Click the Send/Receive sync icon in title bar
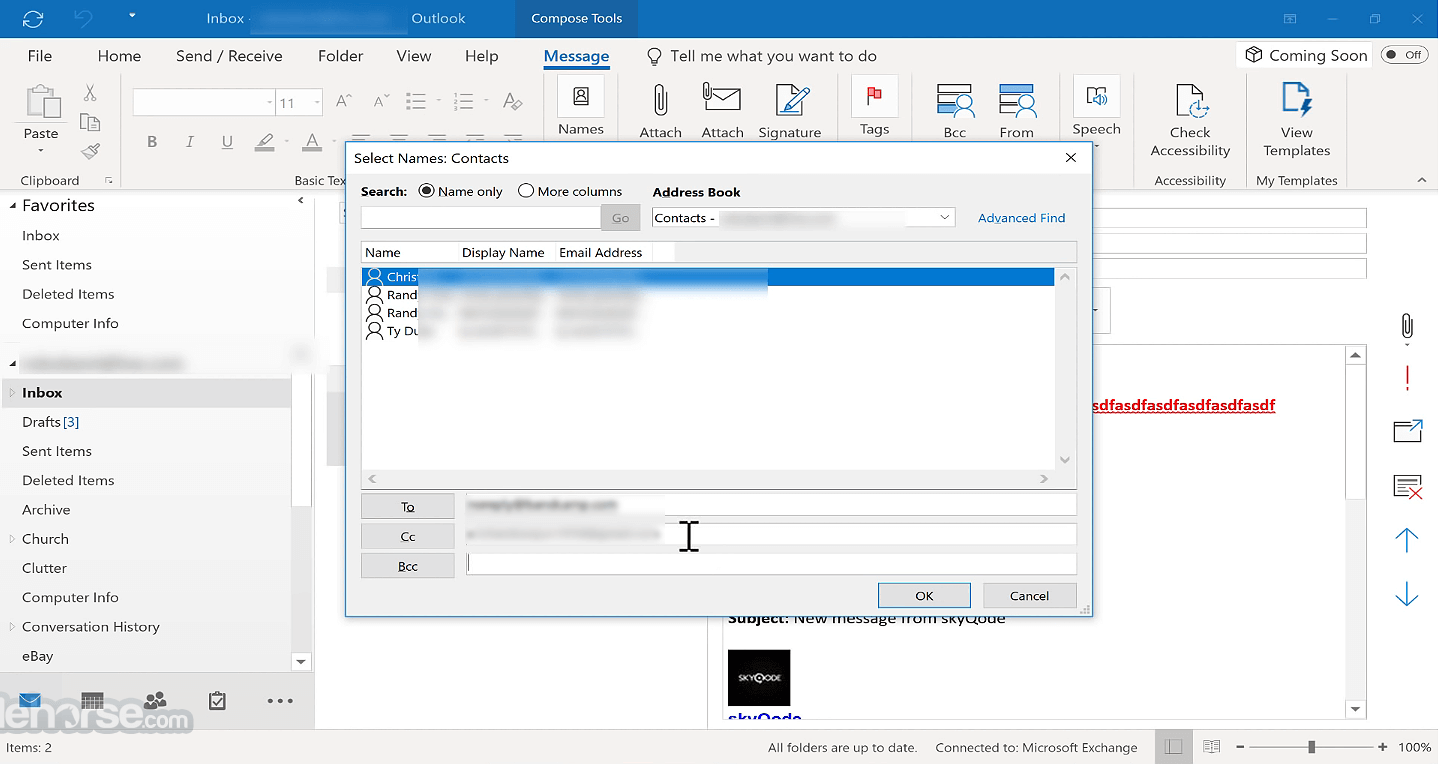1439x764 pixels. (32, 18)
